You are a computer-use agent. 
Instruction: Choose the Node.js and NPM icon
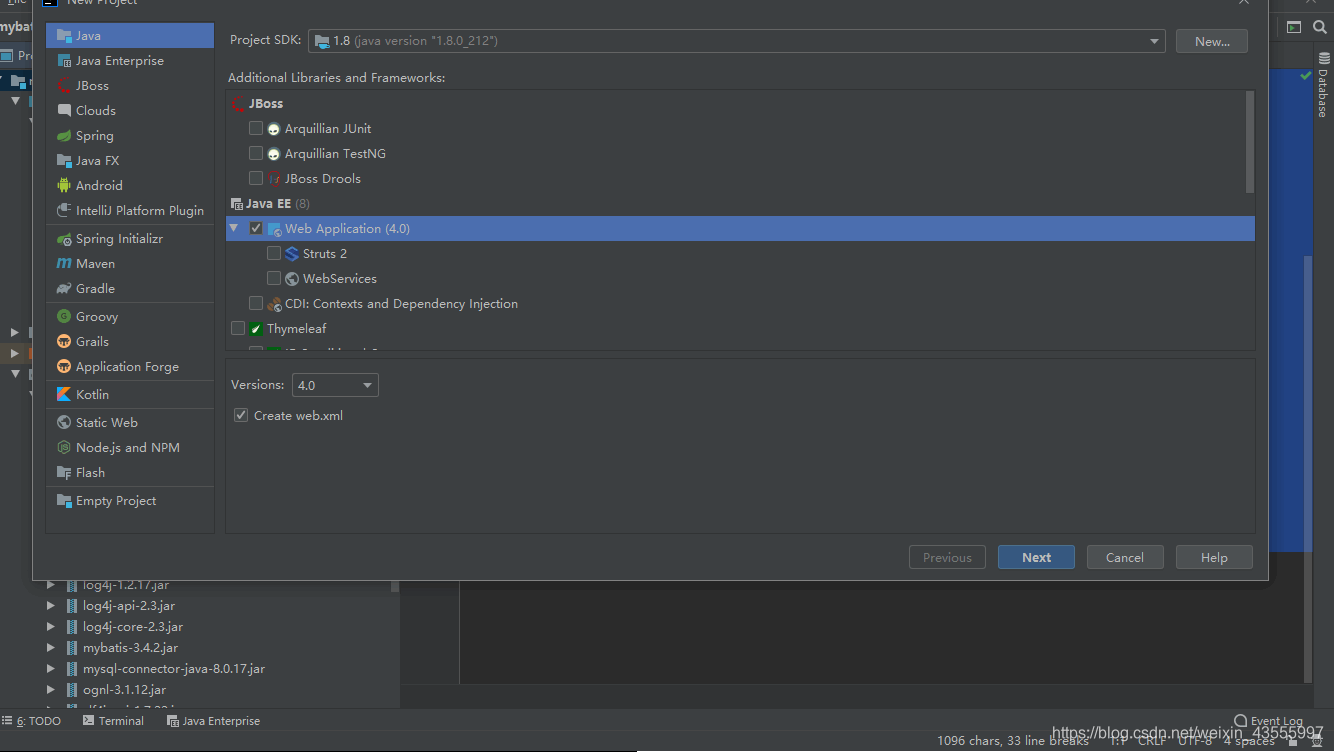pyautogui.click(x=64, y=447)
